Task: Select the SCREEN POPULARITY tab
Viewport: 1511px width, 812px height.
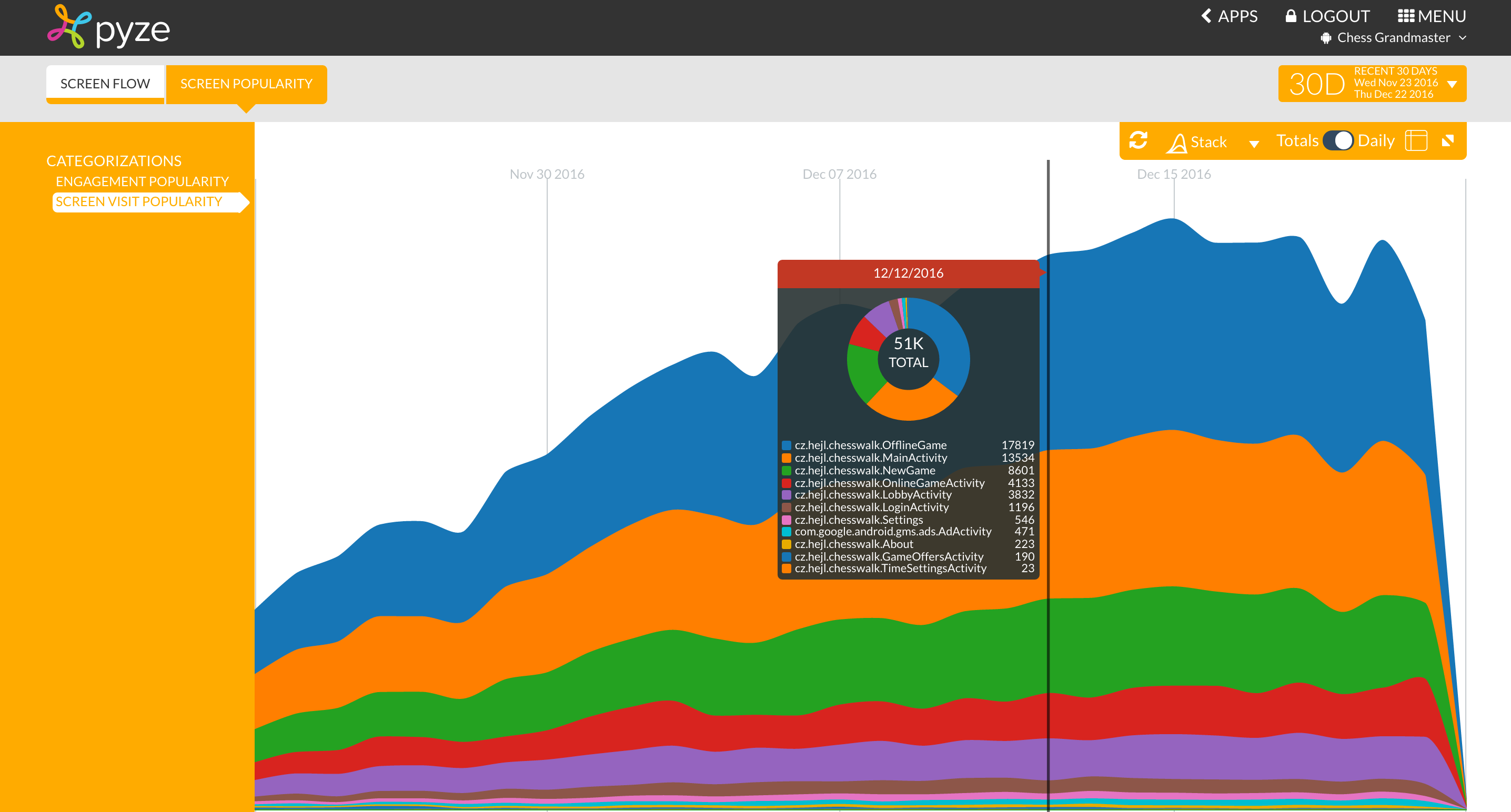Action: coord(246,84)
